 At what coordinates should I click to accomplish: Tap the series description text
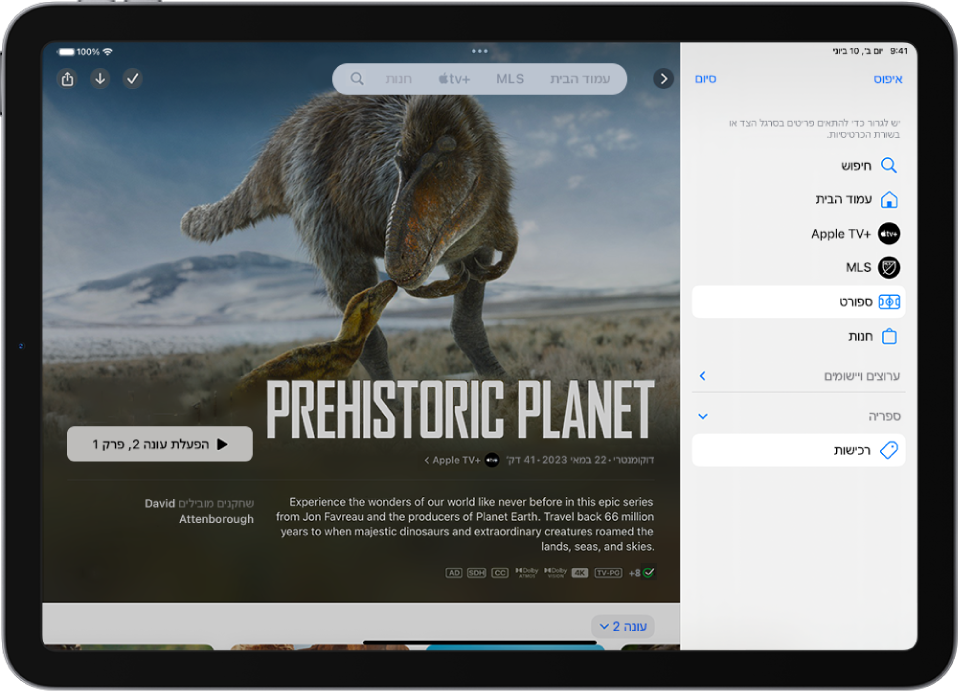tap(465, 524)
